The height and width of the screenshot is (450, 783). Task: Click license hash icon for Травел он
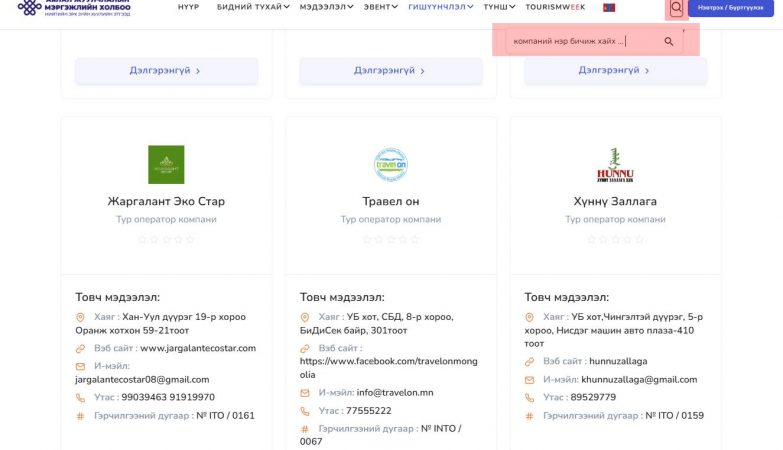tap(305, 429)
